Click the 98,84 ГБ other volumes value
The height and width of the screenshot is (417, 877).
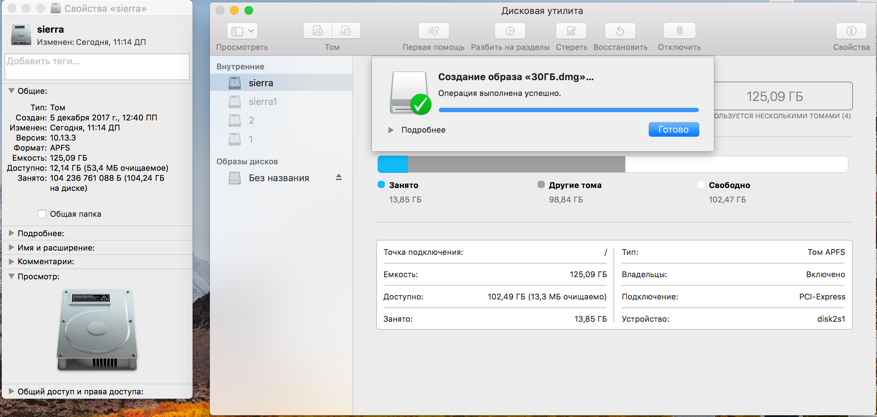pos(566,199)
